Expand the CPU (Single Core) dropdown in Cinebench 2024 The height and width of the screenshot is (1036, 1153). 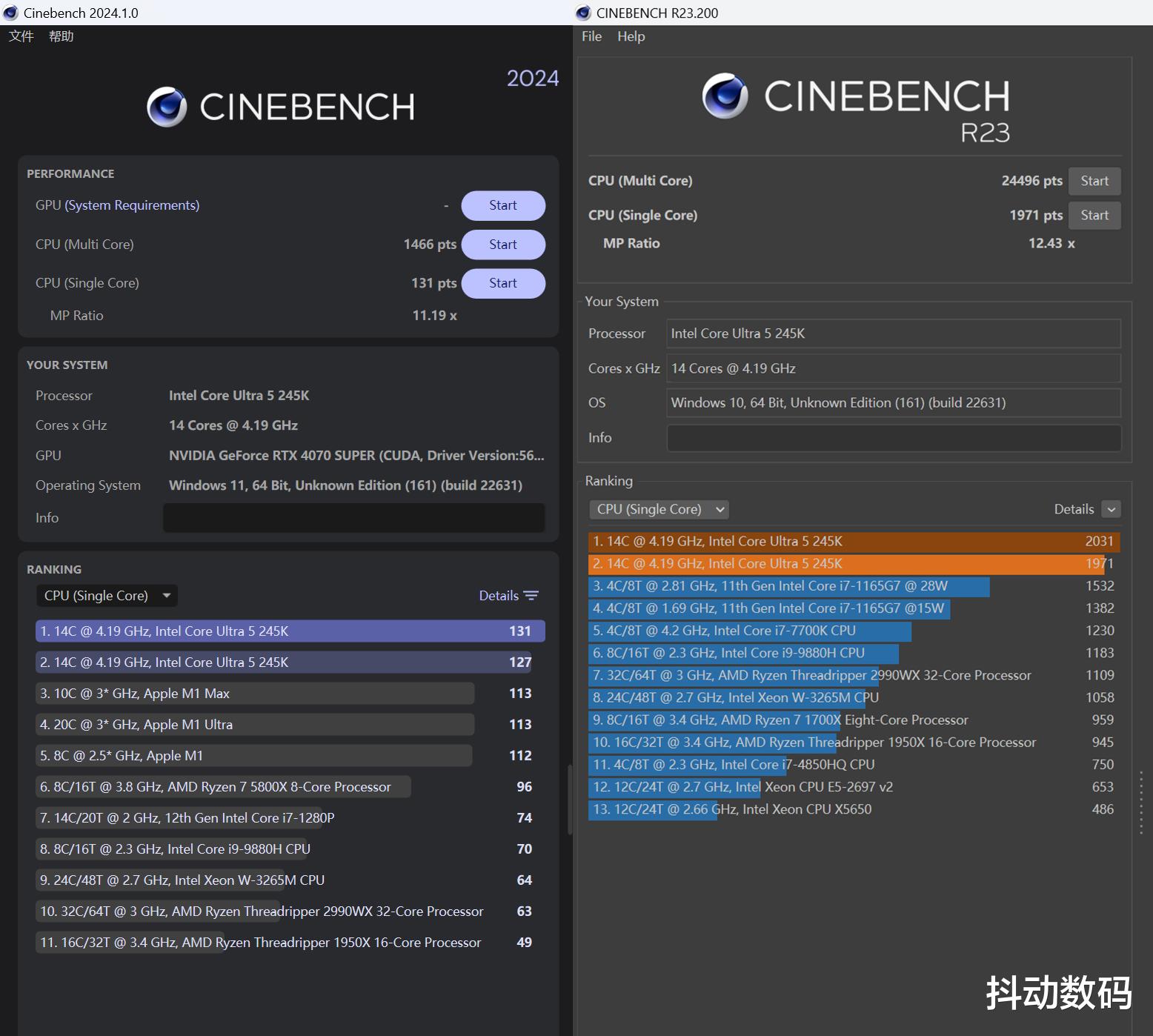107,596
